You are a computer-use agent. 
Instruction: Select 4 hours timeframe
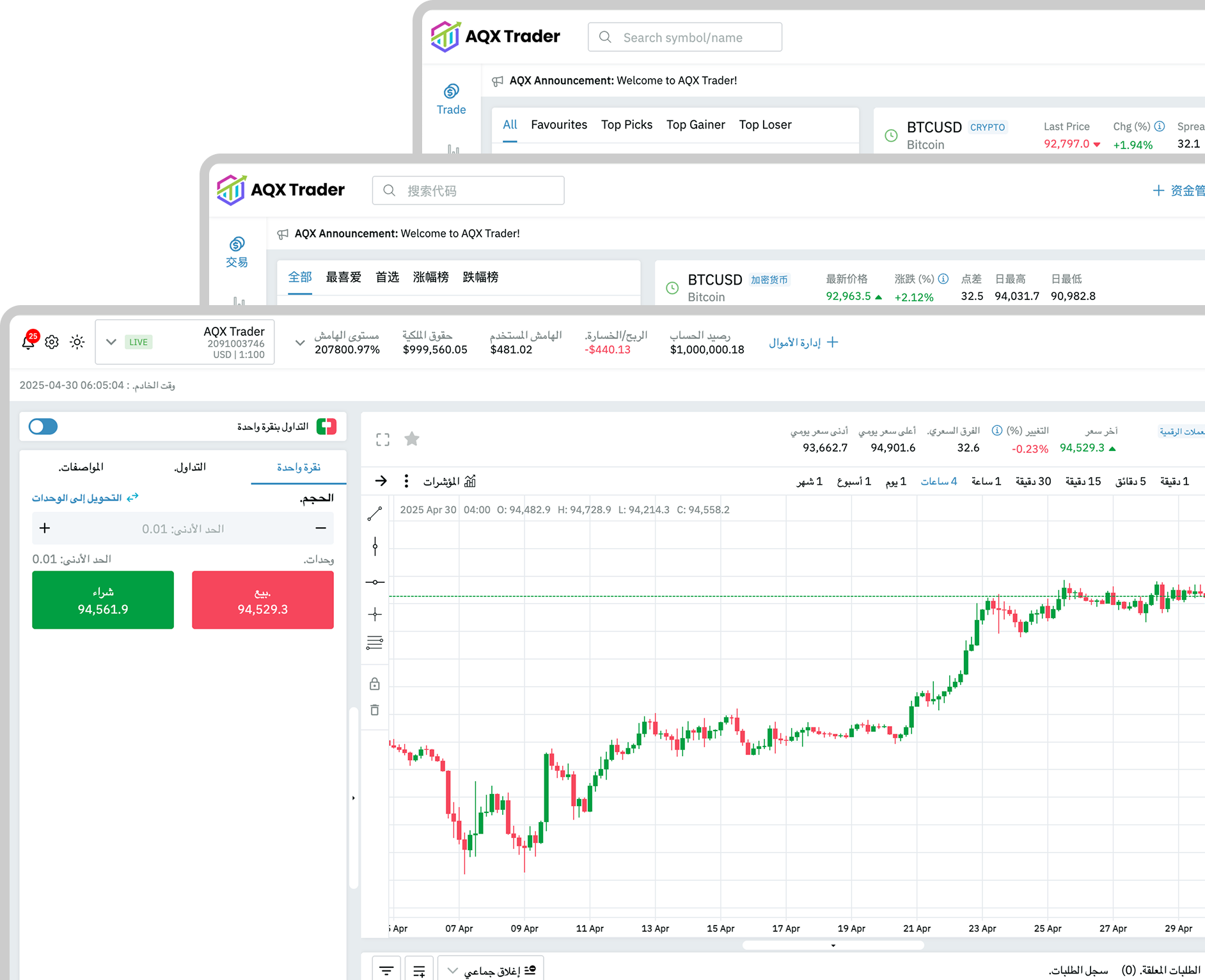[x=939, y=482]
